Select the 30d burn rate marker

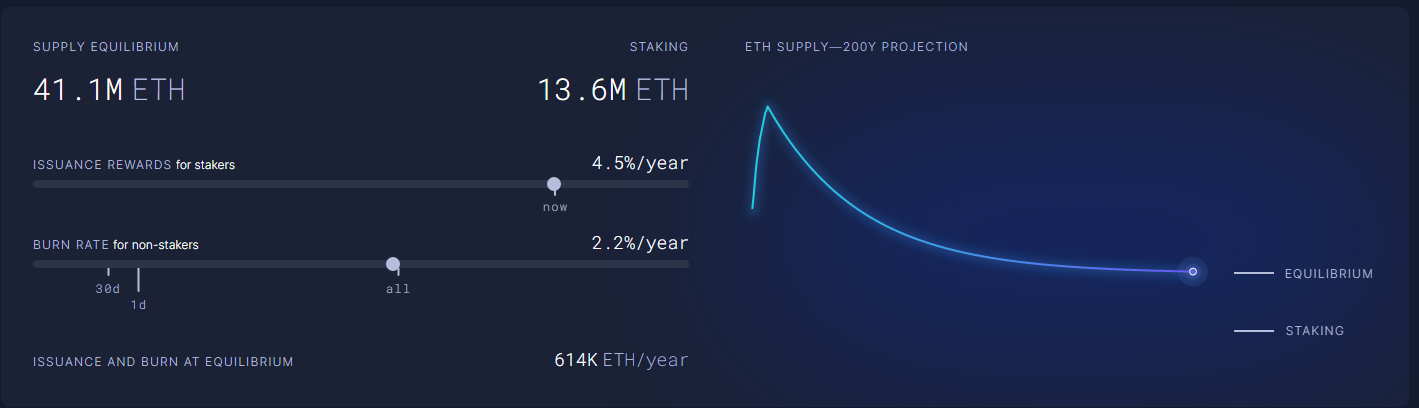(108, 288)
